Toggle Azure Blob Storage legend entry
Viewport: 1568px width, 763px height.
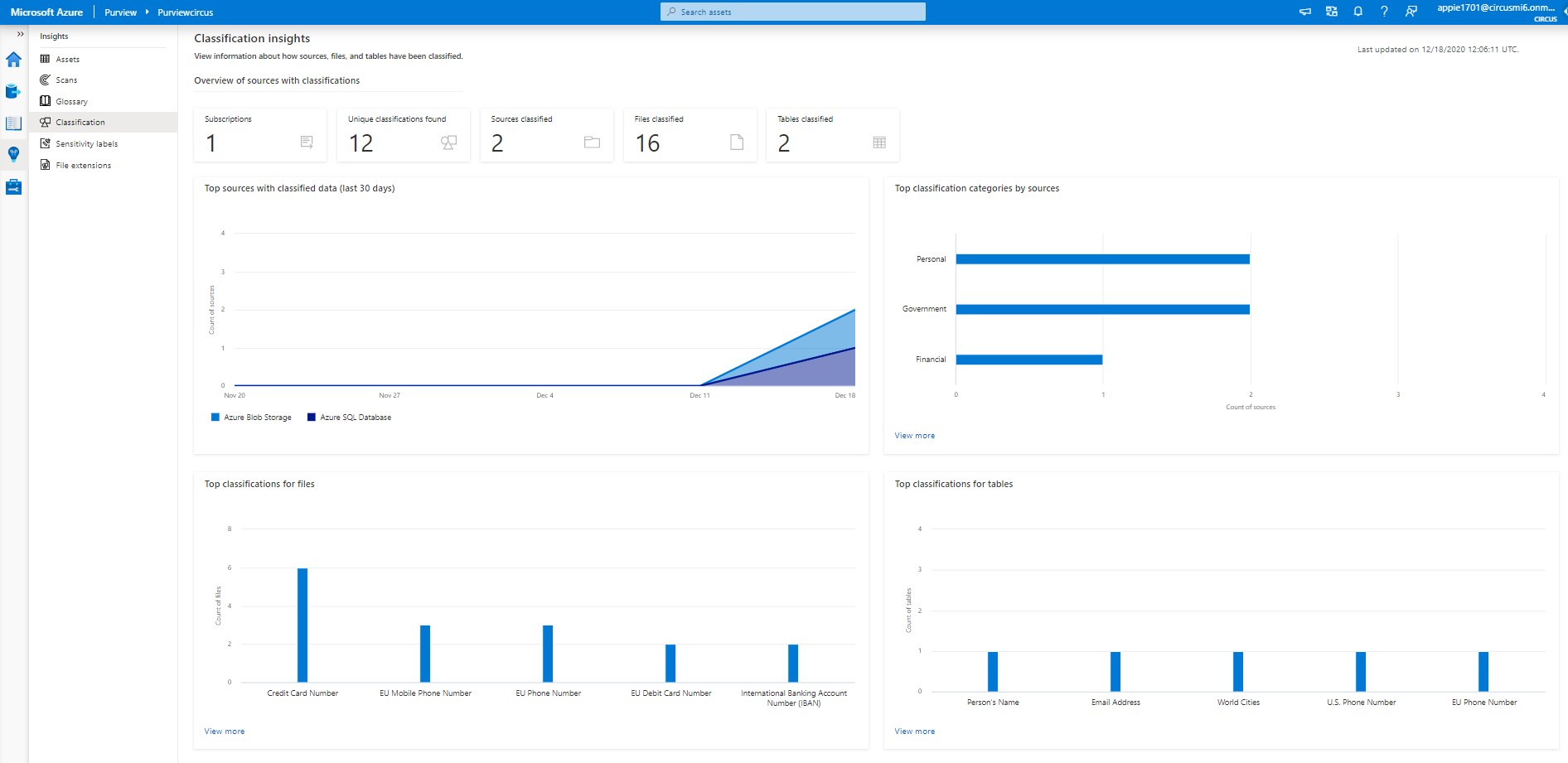pos(251,418)
